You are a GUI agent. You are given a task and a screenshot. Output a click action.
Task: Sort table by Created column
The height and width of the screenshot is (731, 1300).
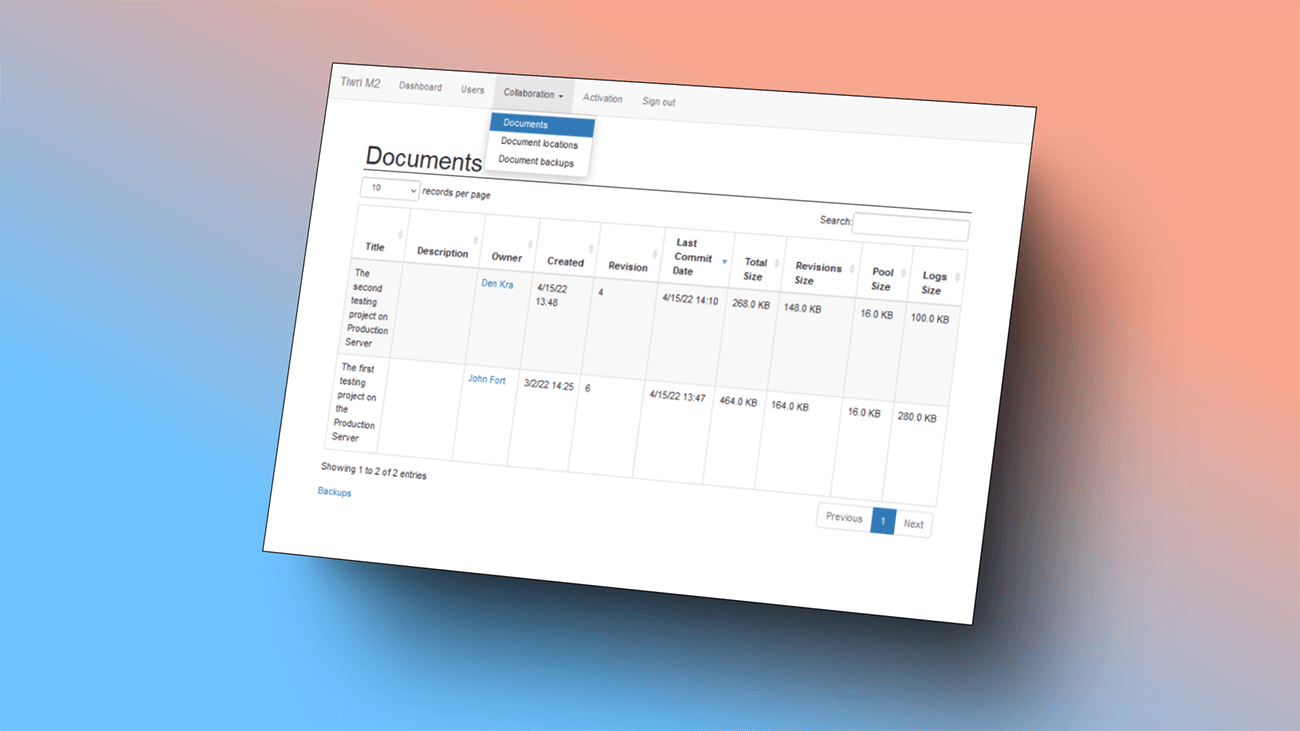coord(565,262)
